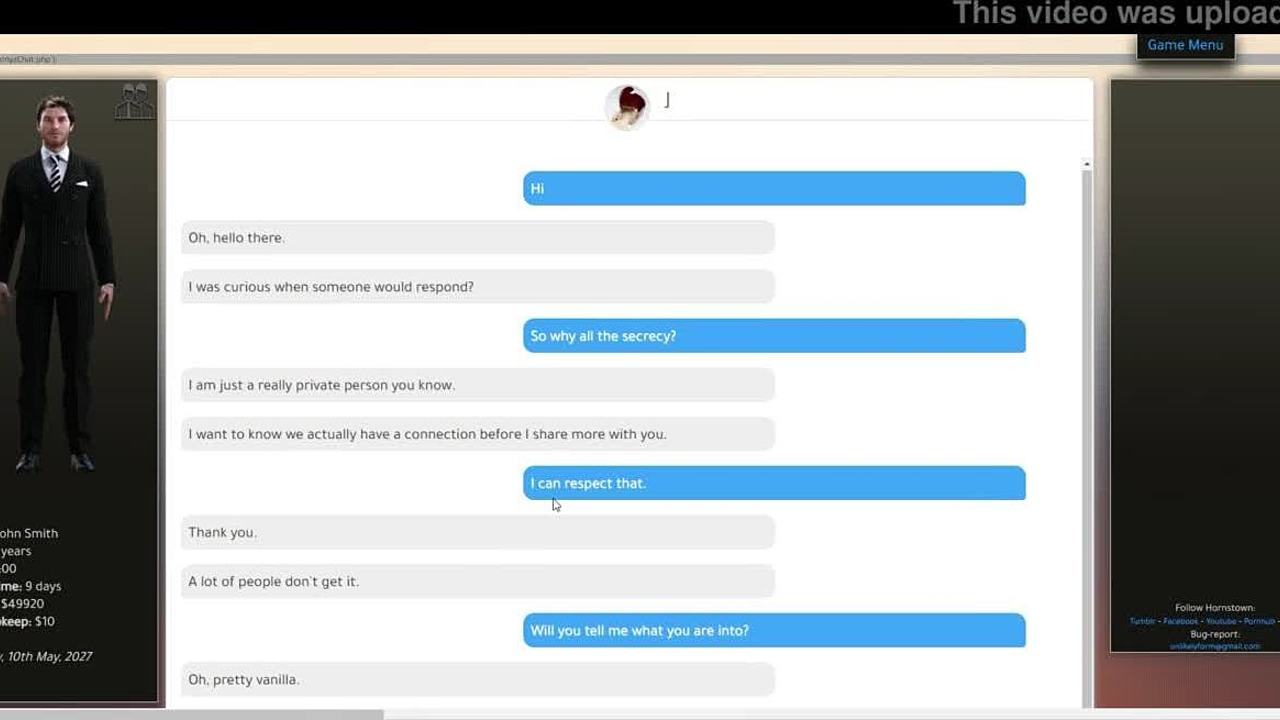1280x720 pixels.
Task: Click the bug-report email link
Action: 1215,646
